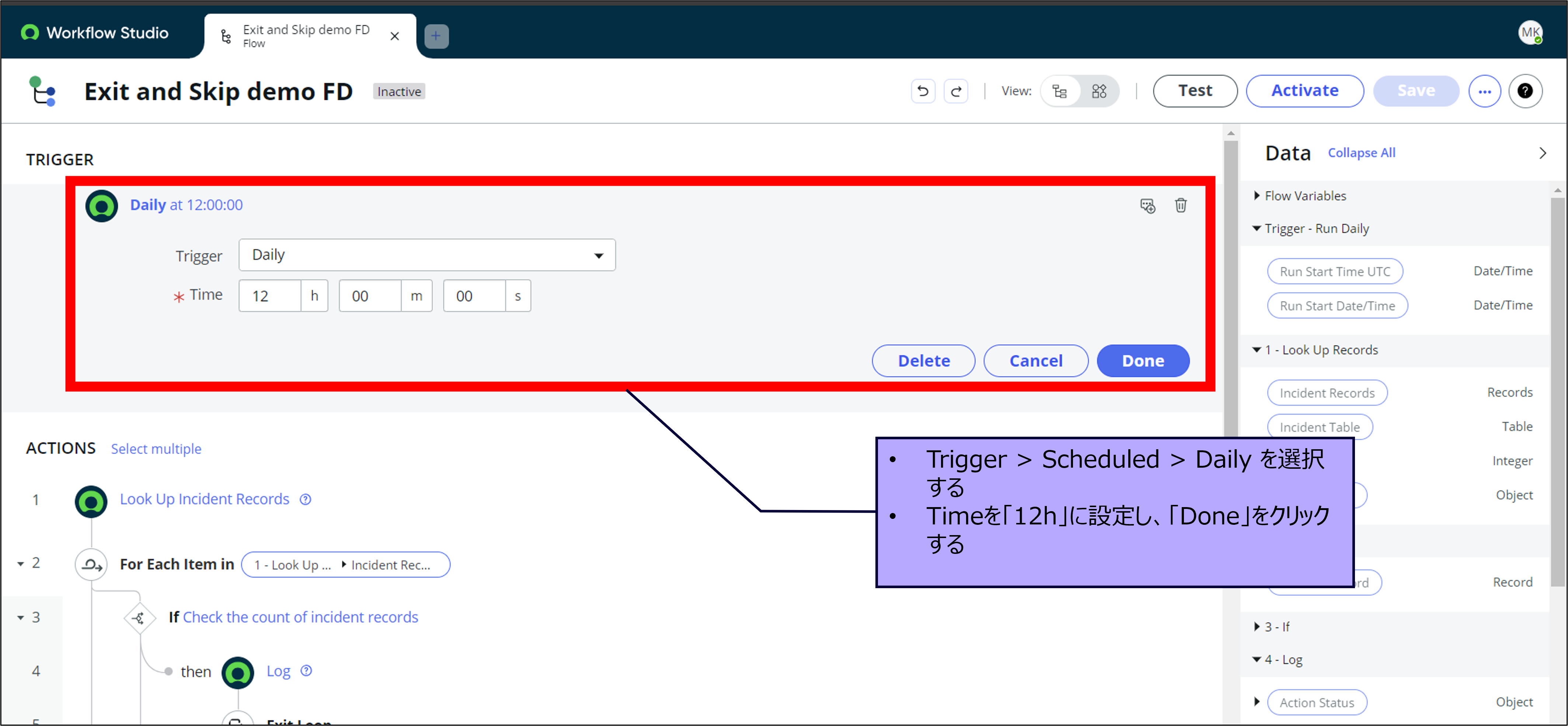1568x726 pixels.
Task: Collapse step 2 For Each row
Action: [21, 563]
